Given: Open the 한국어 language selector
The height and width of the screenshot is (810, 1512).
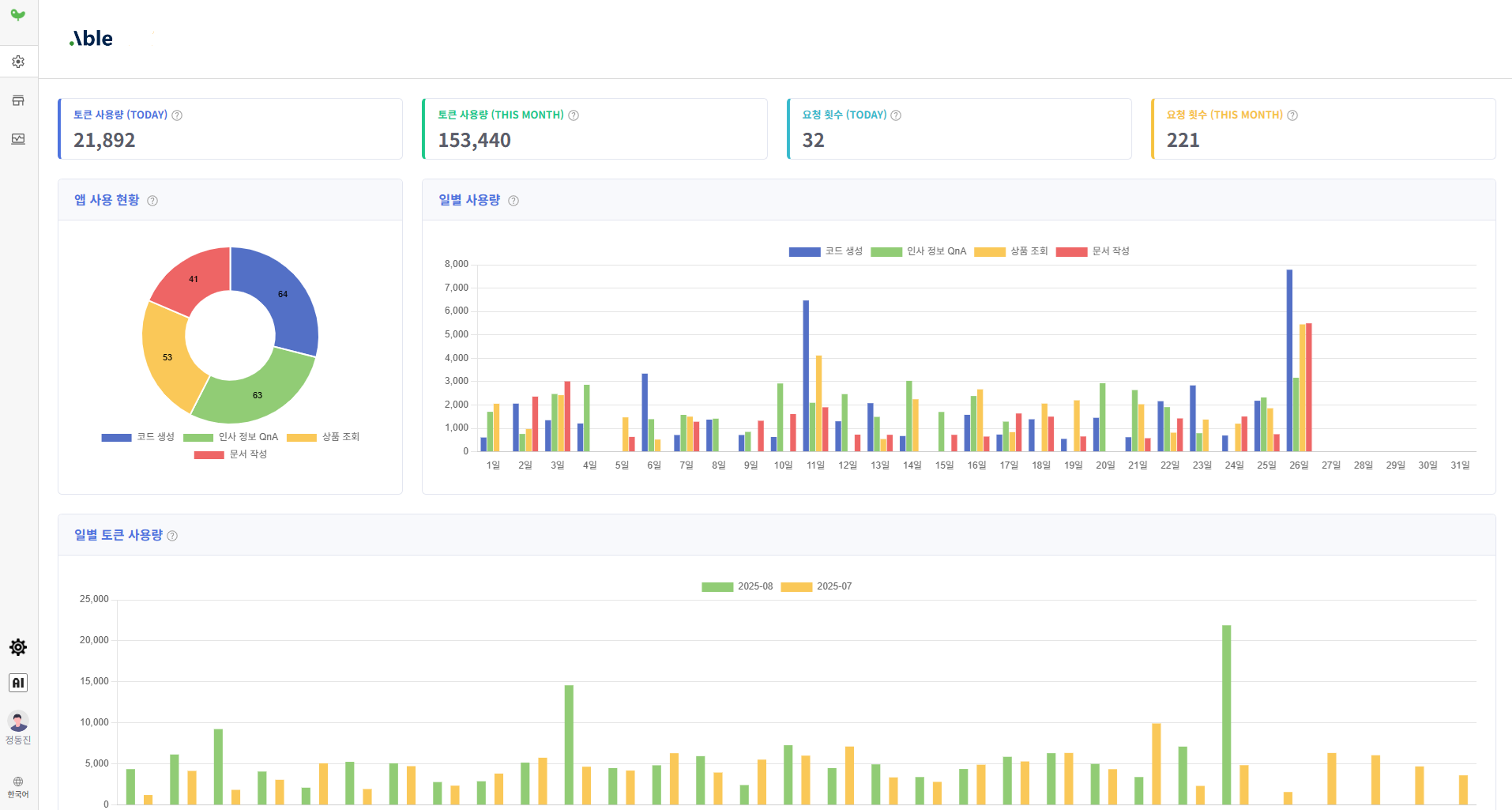Looking at the screenshot, I should (18, 787).
